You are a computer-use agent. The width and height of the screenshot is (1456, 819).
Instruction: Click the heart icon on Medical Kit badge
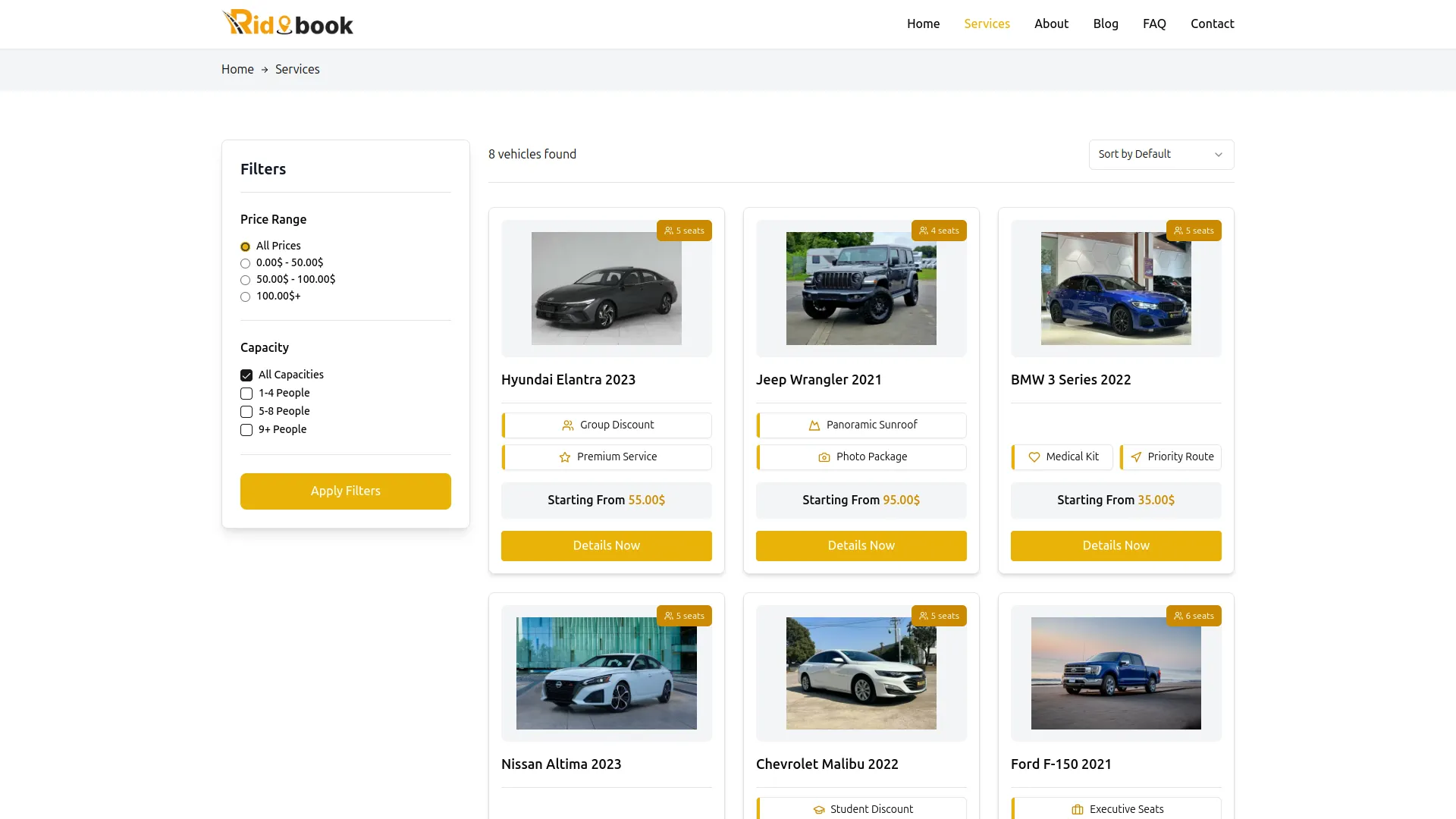tap(1034, 457)
